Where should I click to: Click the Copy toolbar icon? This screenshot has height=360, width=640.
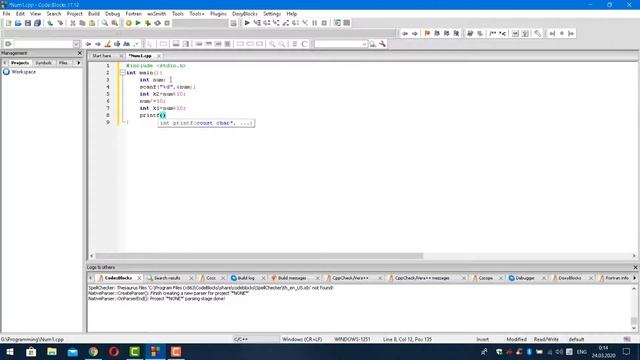(82, 23)
